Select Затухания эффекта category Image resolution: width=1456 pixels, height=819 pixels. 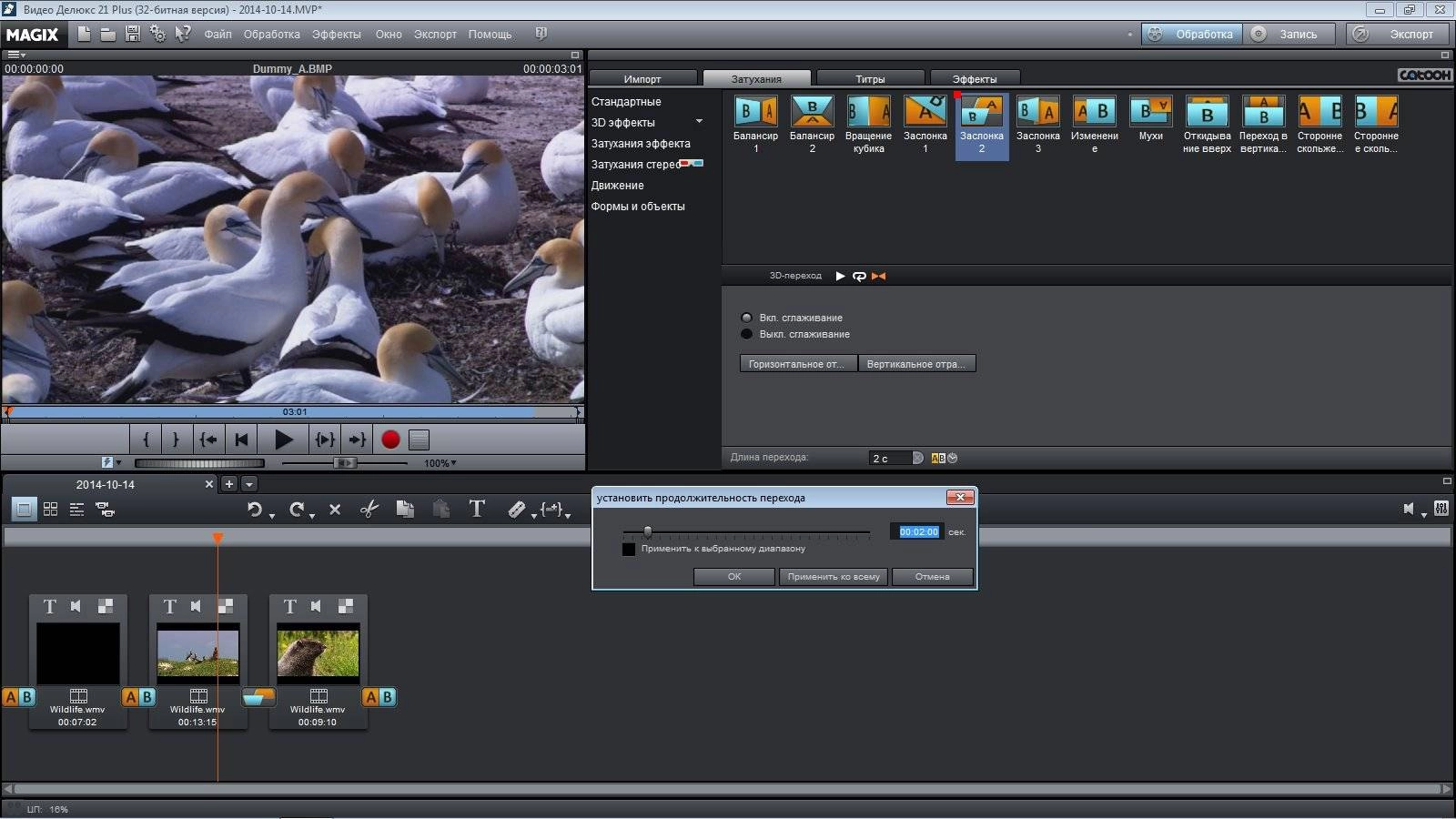(641, 144)
